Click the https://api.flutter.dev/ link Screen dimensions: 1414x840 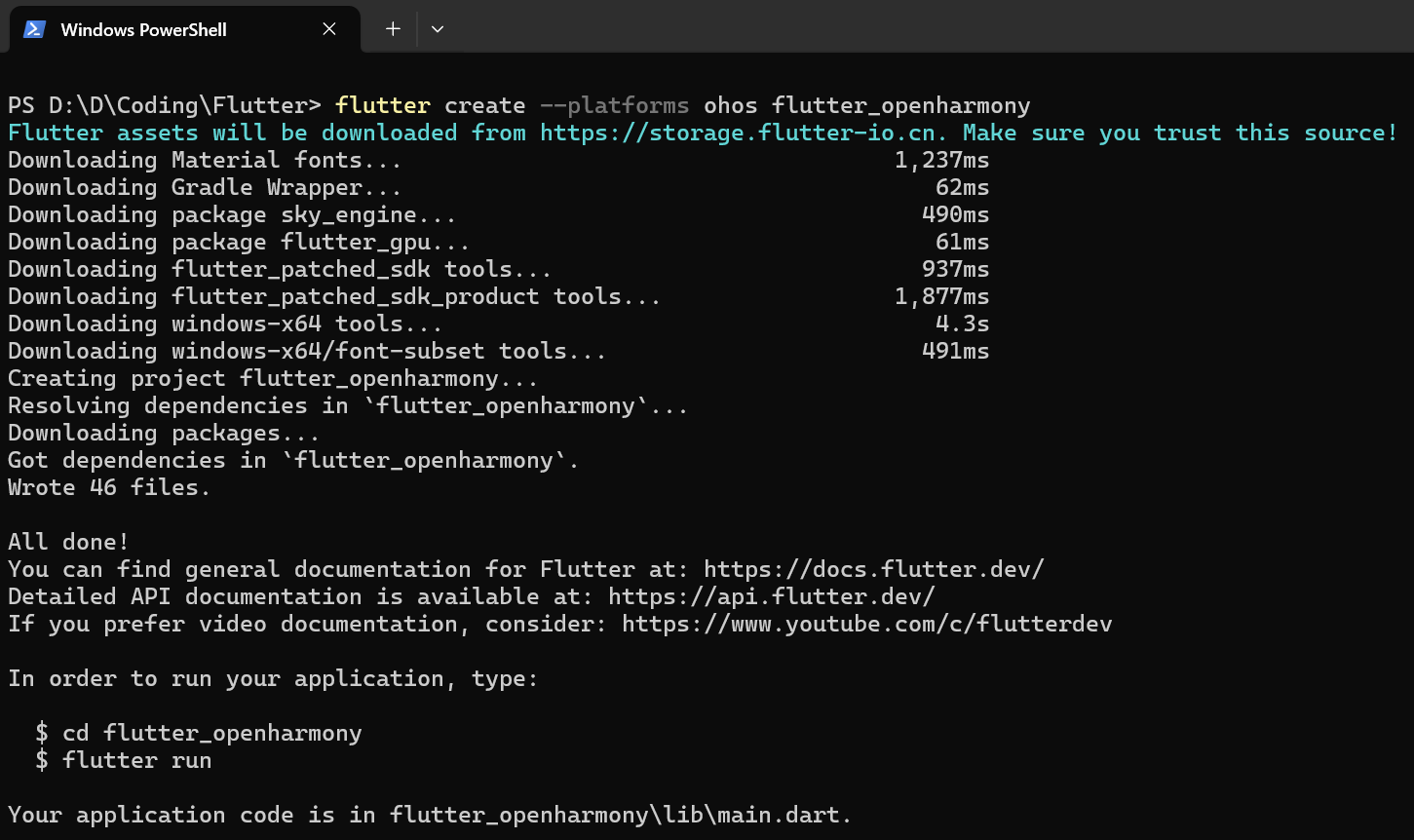pos(772,596)
